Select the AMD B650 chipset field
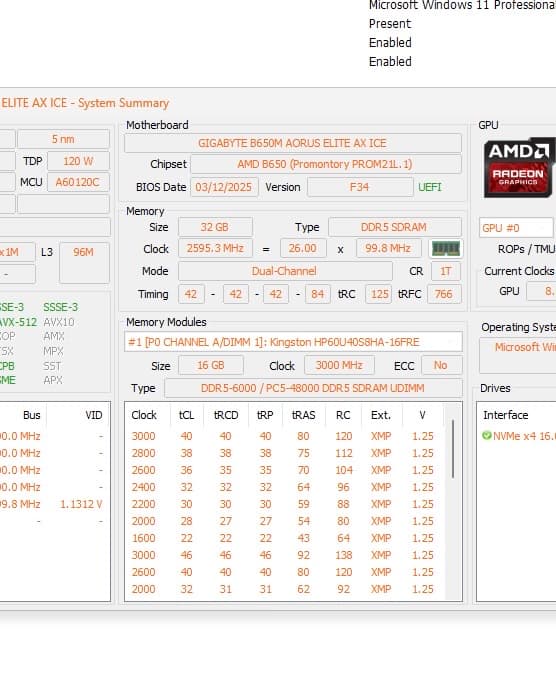The height and width of the screenshot is (696, 556). pyautogui.click(x=325, y=164)
